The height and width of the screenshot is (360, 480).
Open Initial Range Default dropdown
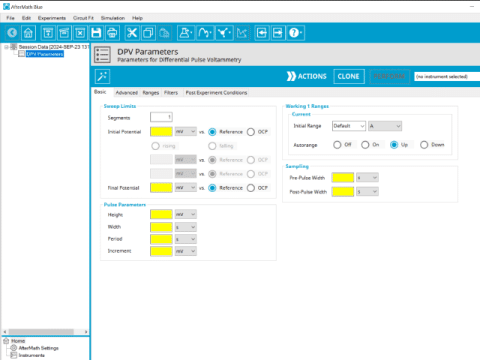click(349, 126)
